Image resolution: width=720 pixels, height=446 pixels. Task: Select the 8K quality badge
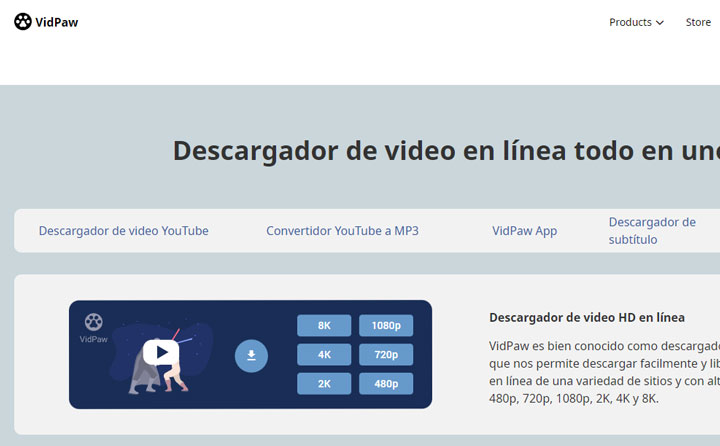pos(324,326)
